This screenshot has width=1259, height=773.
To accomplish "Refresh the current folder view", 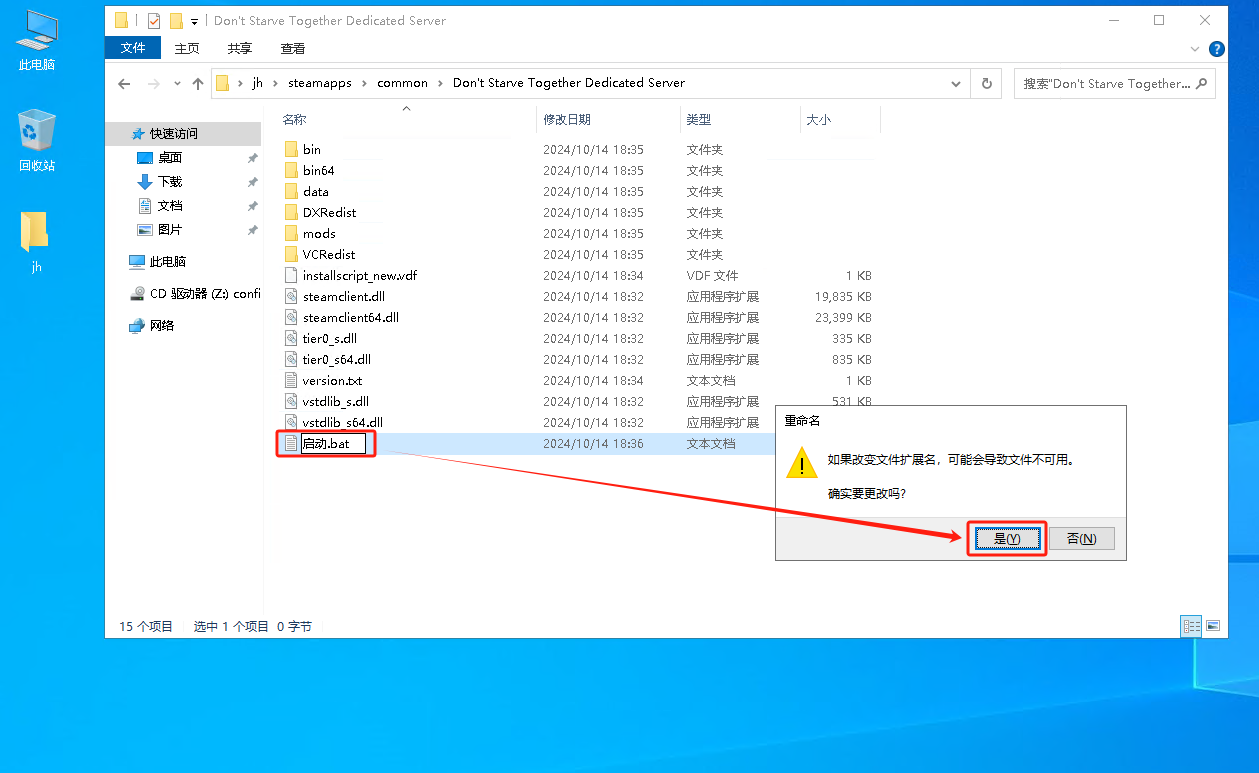I will [987, 83].
